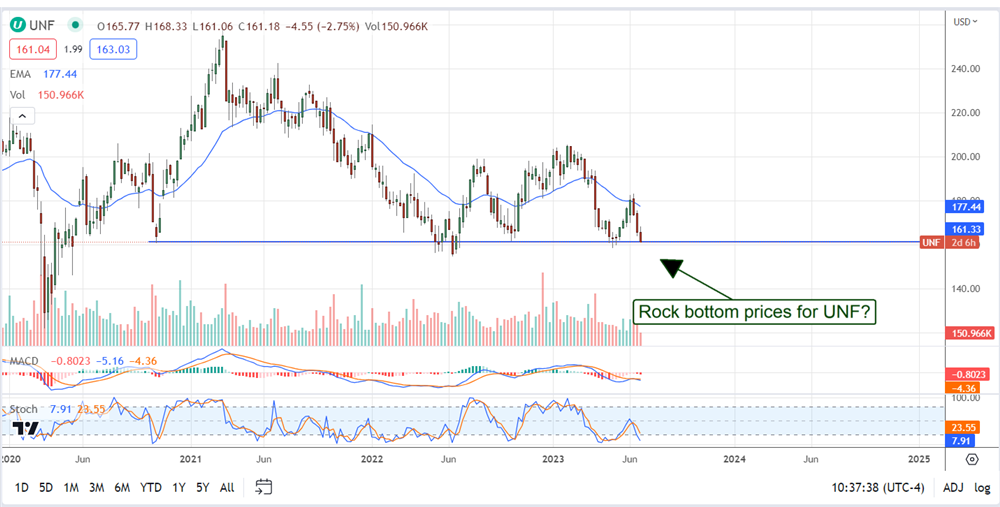
Task: Select the 3M time range
Action: click(96, 488)
